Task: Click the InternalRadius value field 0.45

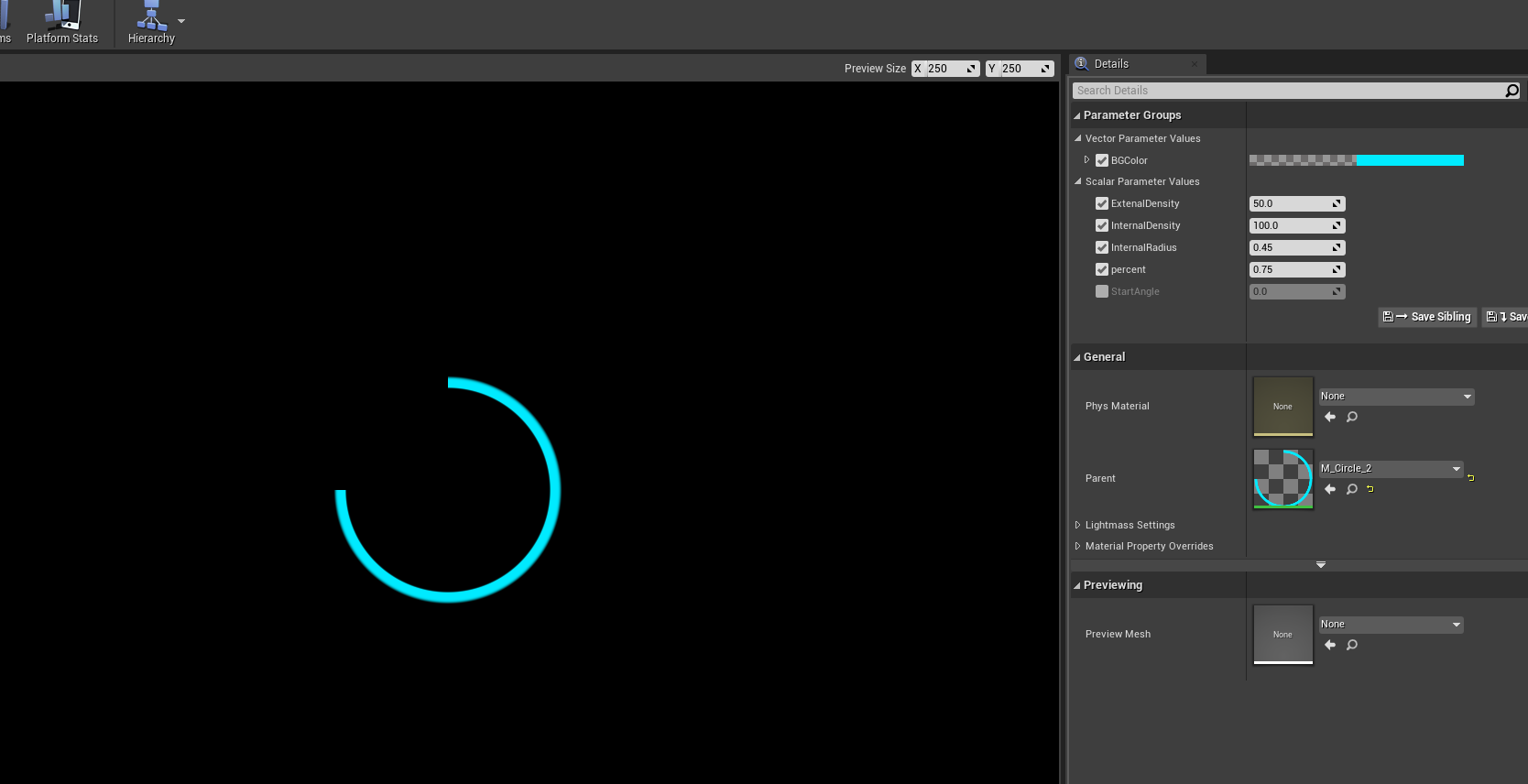Action: (x=1297, y=247)
